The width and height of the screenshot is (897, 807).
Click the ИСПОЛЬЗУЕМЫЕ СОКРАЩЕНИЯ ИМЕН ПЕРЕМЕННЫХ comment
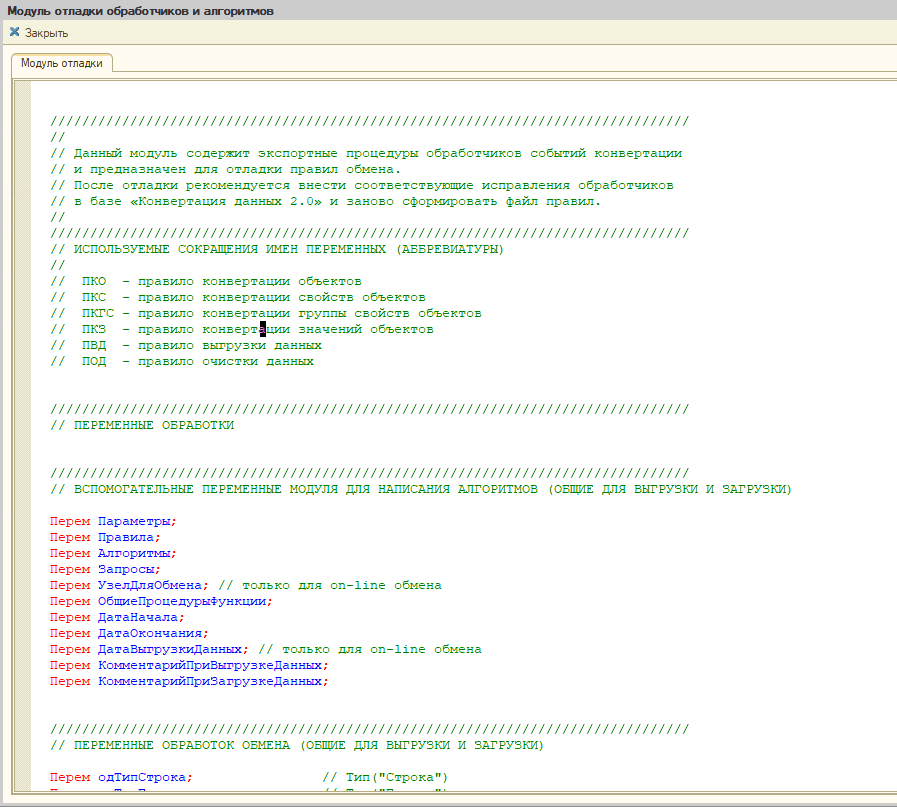tap(277, 249)
